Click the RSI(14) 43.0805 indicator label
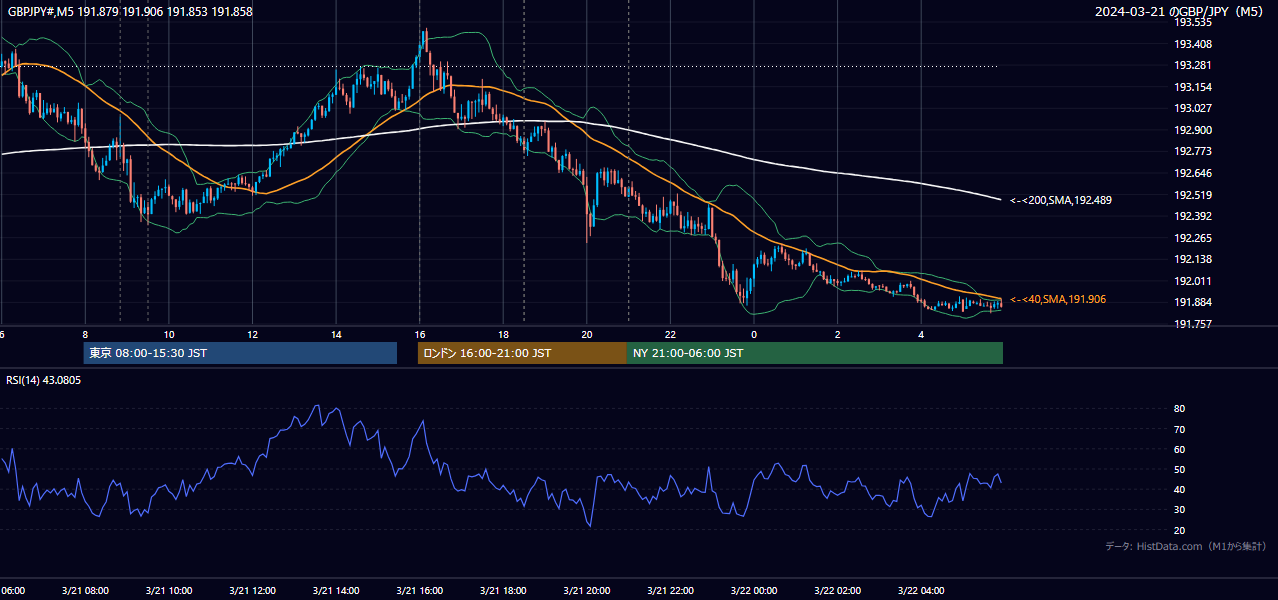 point(44,380)
